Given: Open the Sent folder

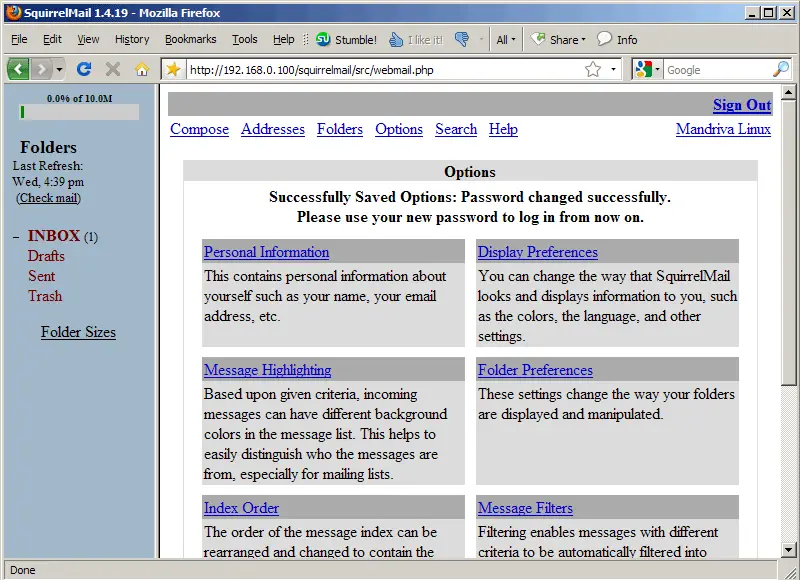Looking at the screenshot, I should (x=41, y=276).
